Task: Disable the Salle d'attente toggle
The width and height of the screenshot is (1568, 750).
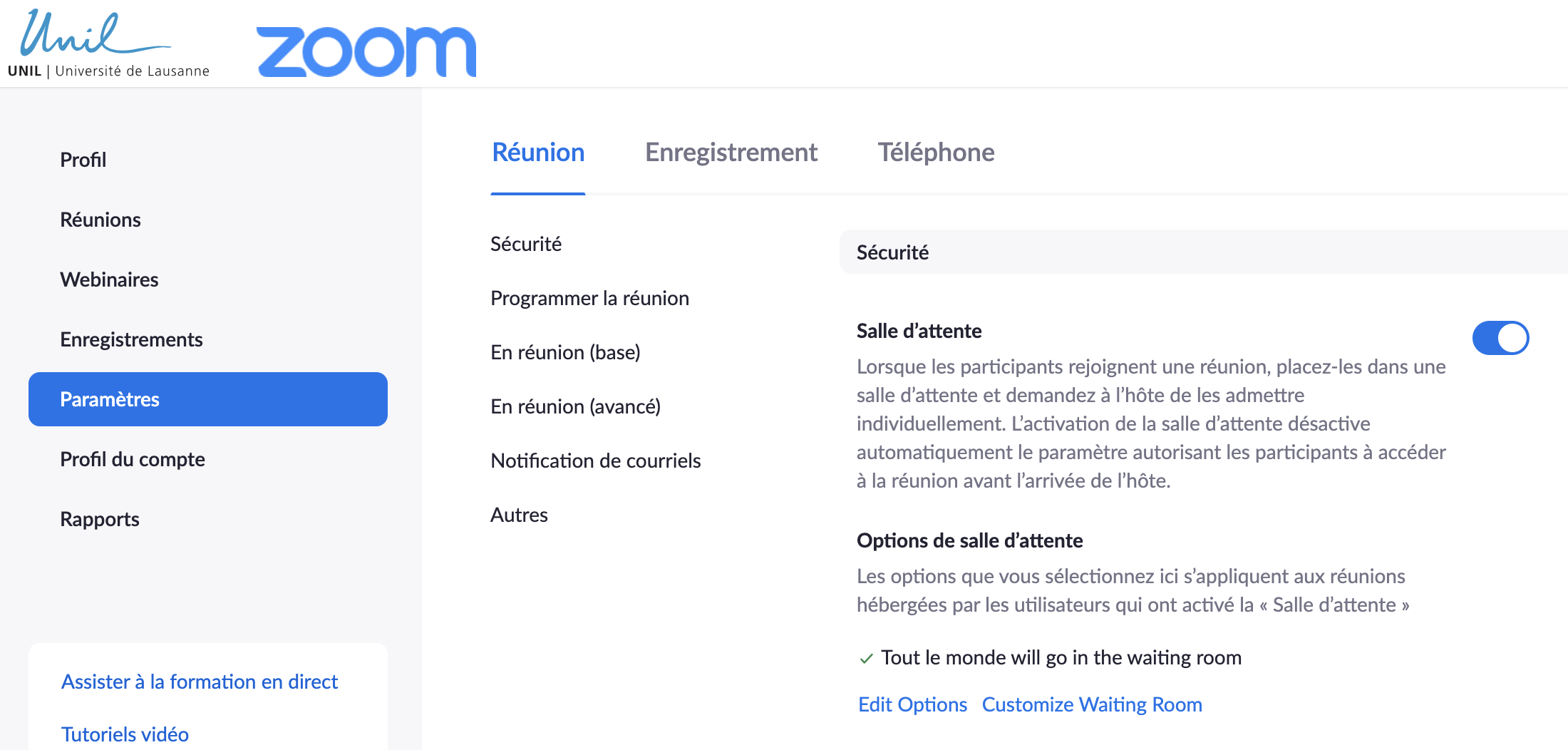Action: pyautogui.click(x=1500, y=338)
